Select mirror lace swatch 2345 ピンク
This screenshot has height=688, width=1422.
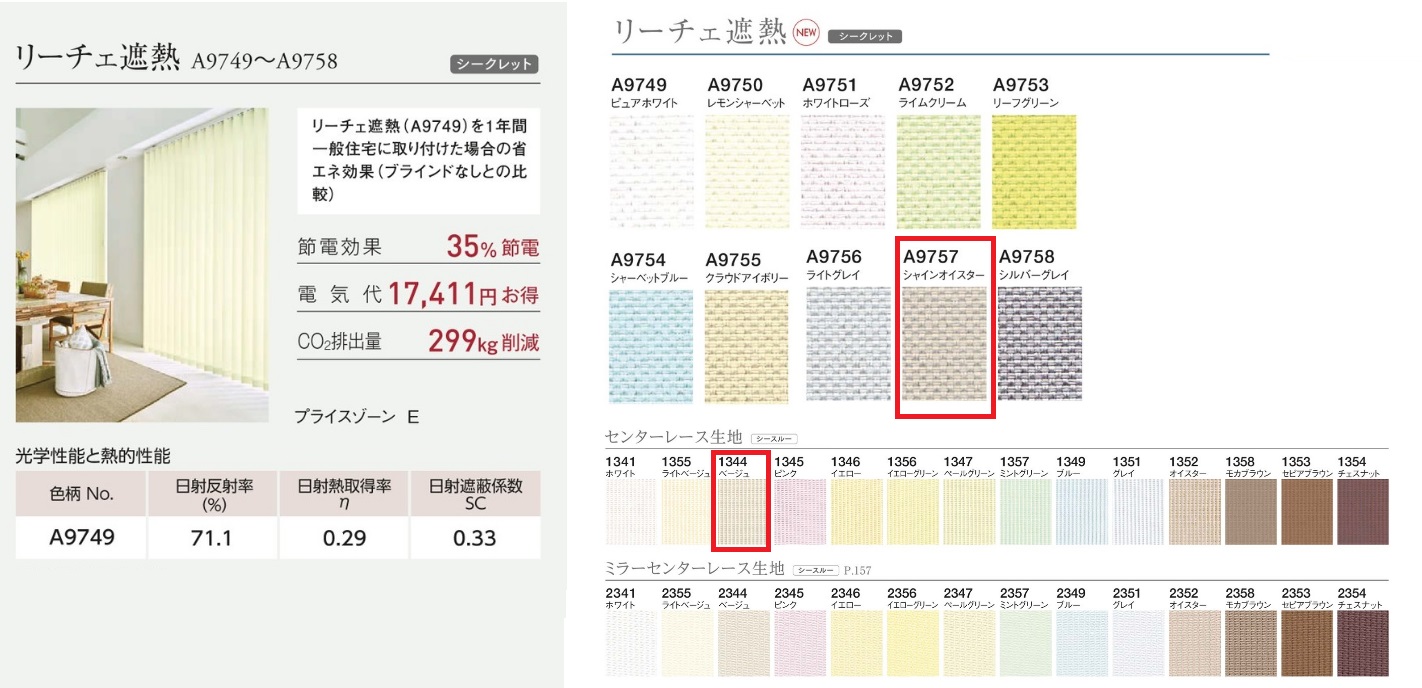pyautogui.click(x=800, y=643)
